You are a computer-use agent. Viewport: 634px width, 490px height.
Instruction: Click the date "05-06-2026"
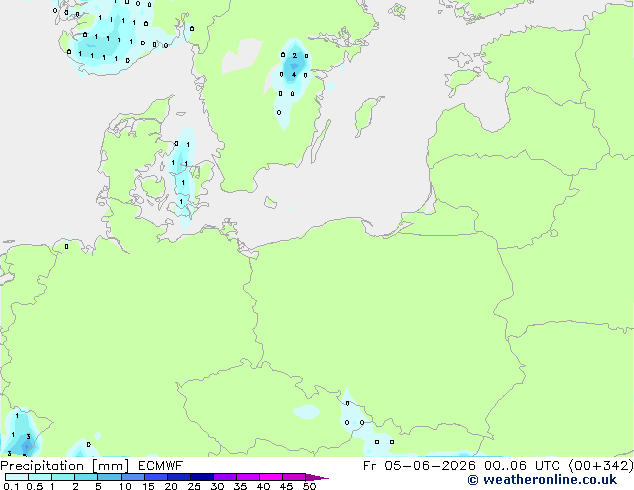(430, 466)
